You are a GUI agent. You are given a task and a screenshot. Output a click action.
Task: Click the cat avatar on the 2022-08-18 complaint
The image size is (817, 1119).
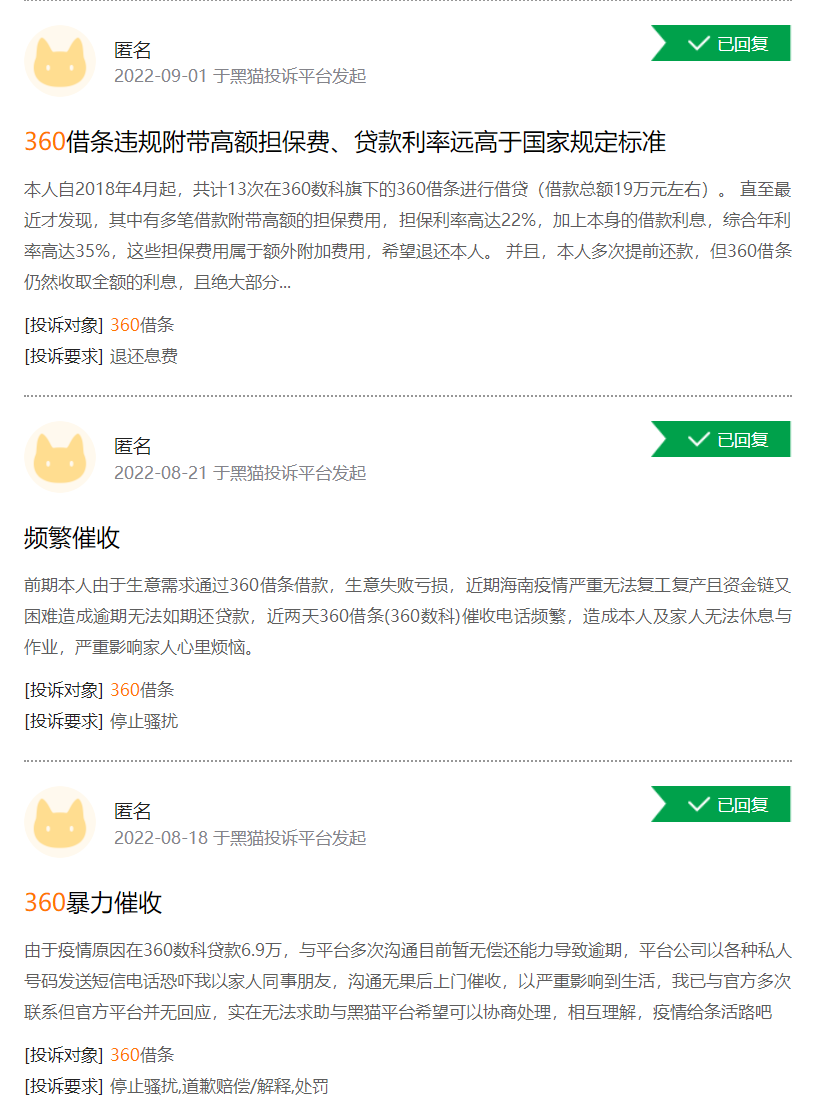coord(59,822)
